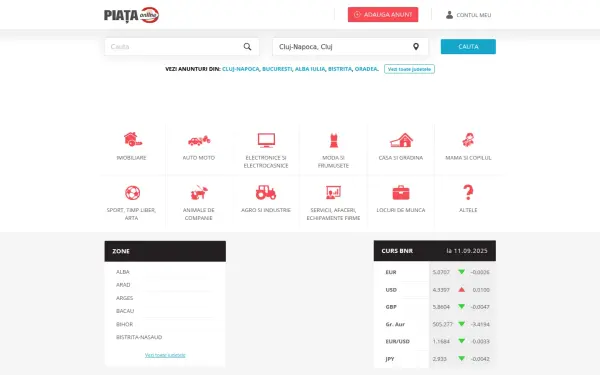Click the Imobiliare category label

[x=131, y=158]
